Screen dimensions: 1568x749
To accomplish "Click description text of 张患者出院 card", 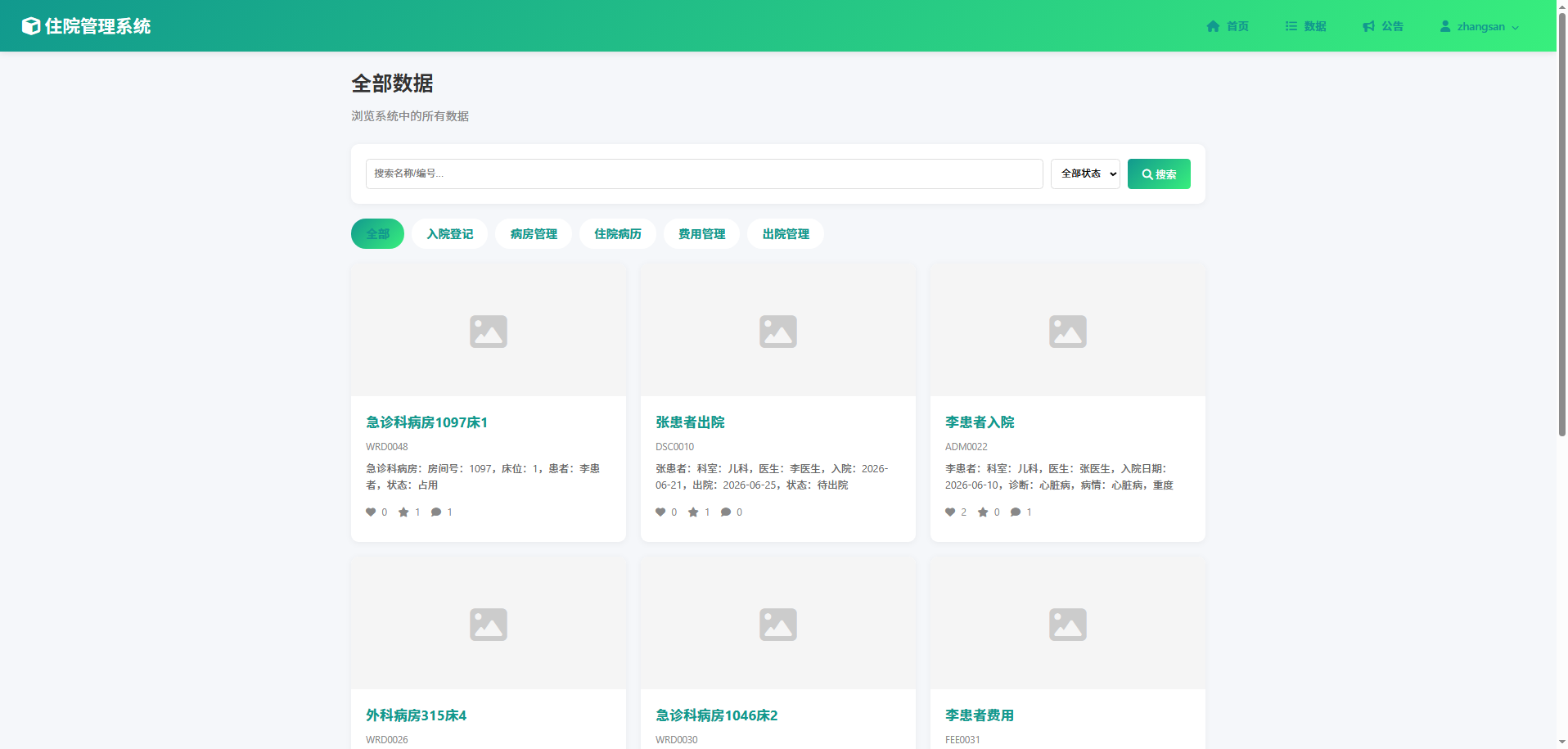I will (x=772, y=477).
